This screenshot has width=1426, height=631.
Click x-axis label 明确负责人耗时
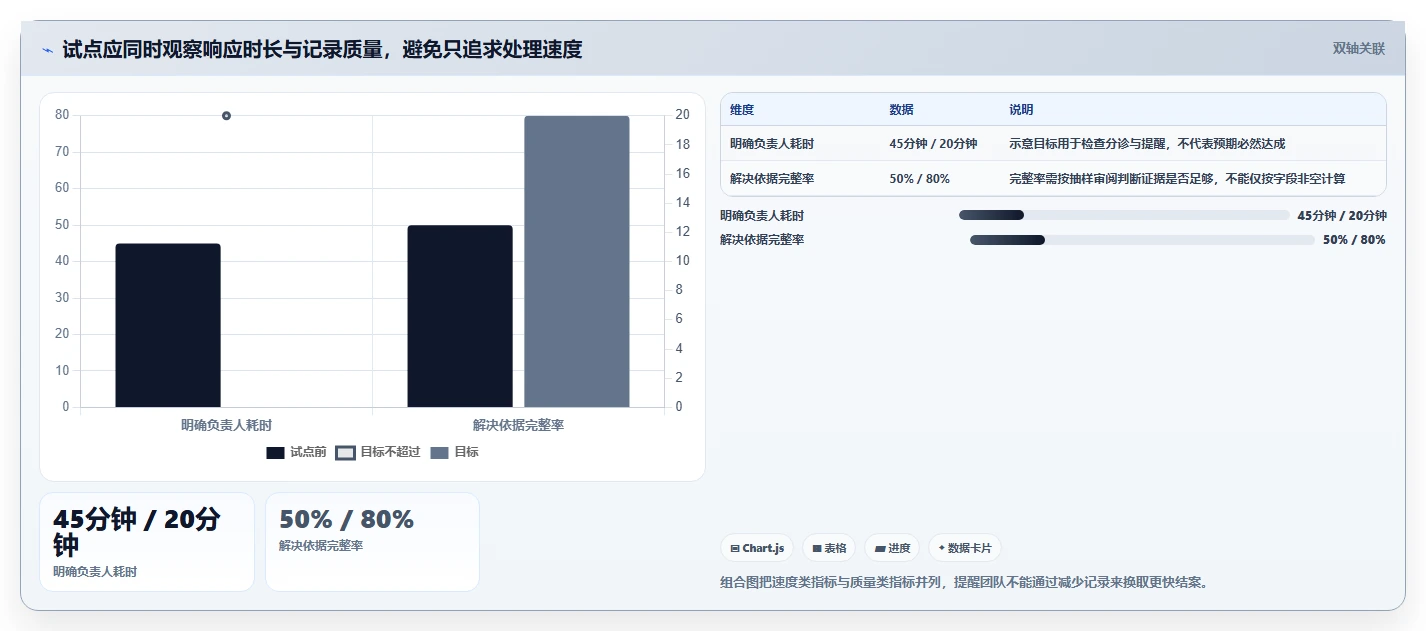pos(226,425)
